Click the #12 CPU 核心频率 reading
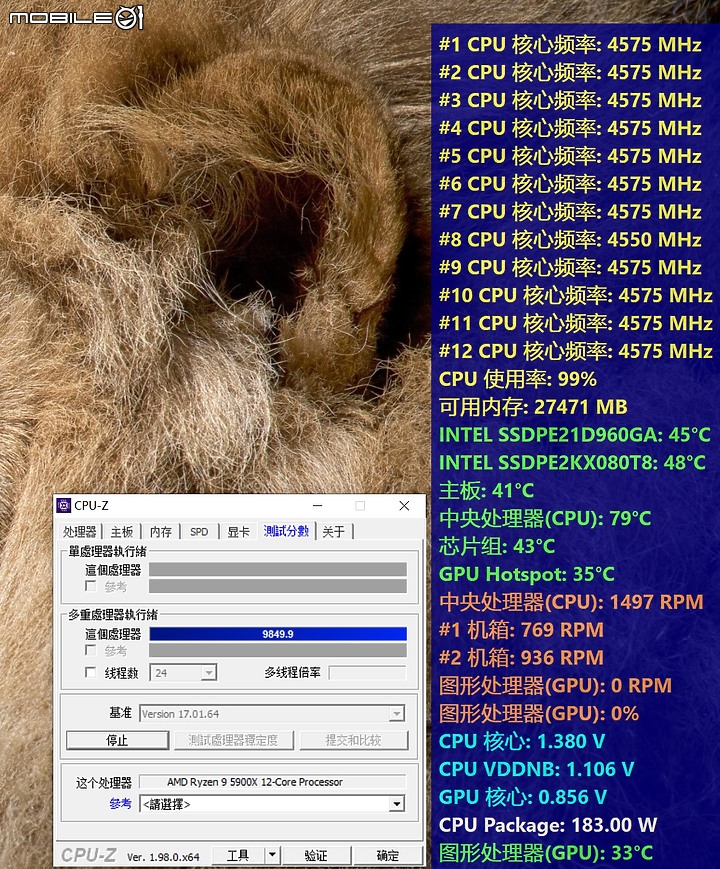The image size is (720, 869). (x=575, y=351)
